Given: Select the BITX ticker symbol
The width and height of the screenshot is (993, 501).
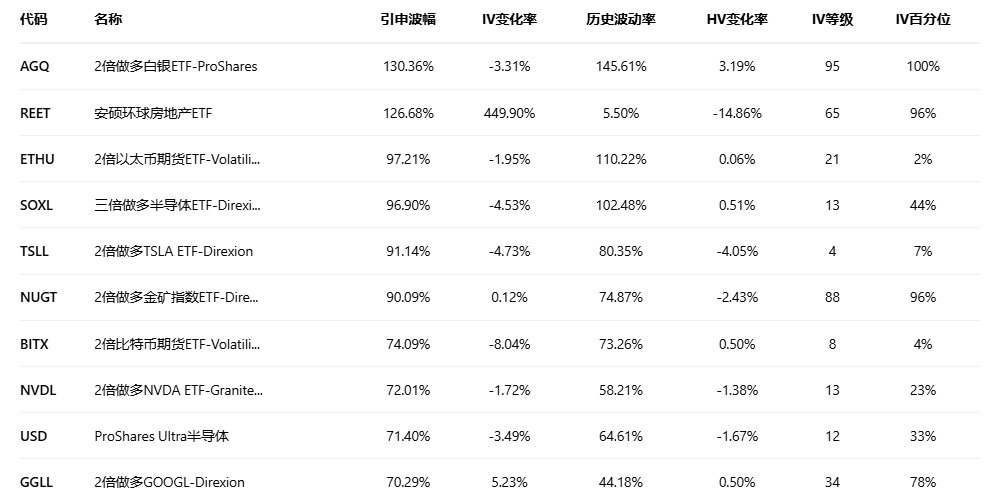Looking at the screenshot, I should pos(34,344).
